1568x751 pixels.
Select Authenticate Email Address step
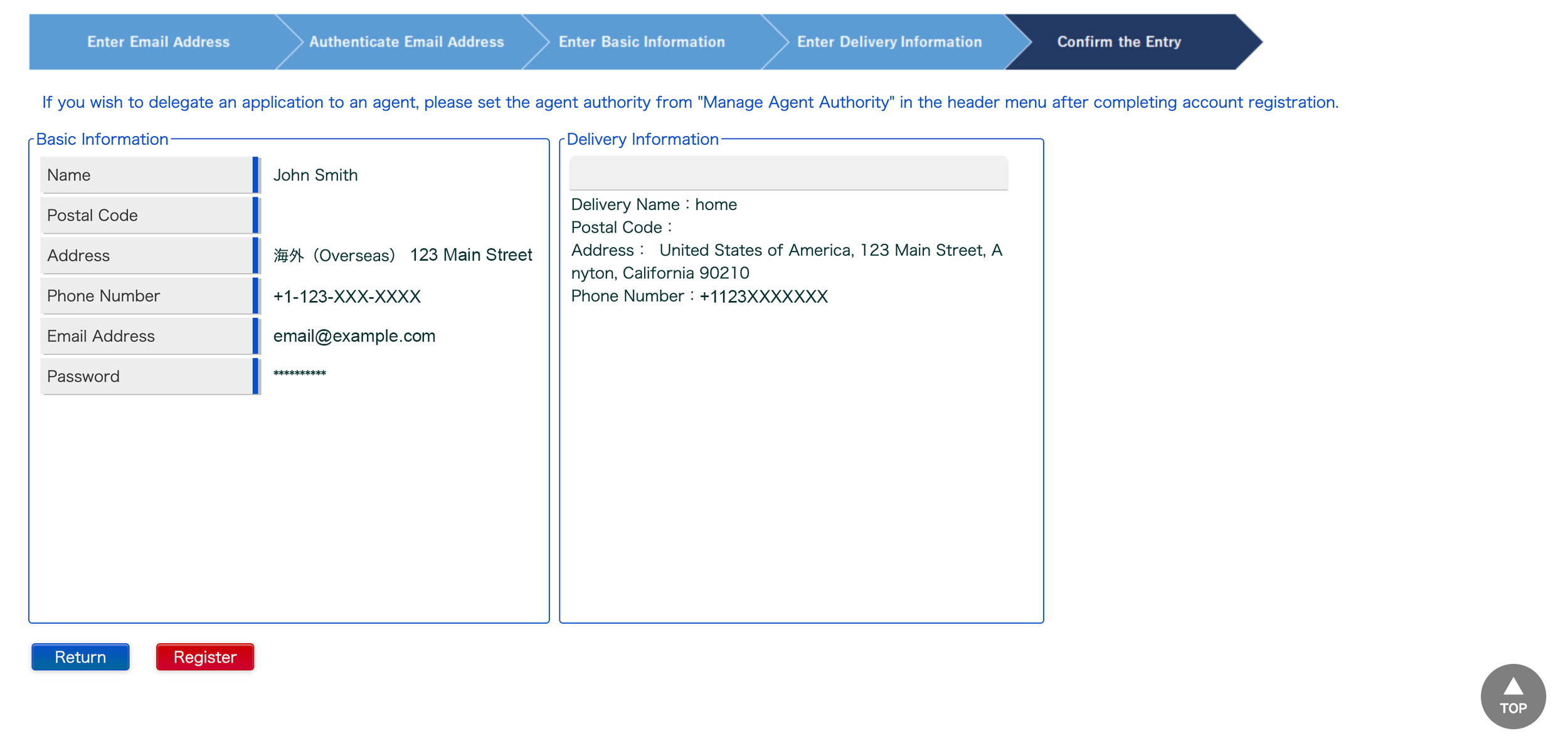pyautogui.click(x=406, y=42)
